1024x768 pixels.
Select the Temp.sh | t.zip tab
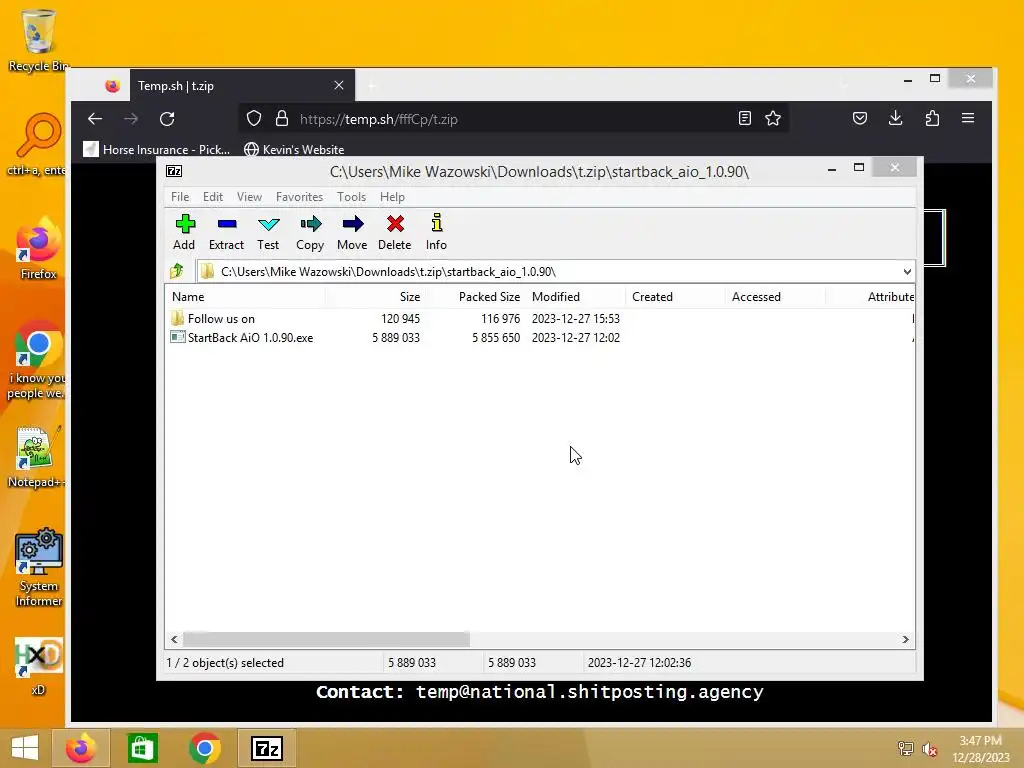click(242, 86)
